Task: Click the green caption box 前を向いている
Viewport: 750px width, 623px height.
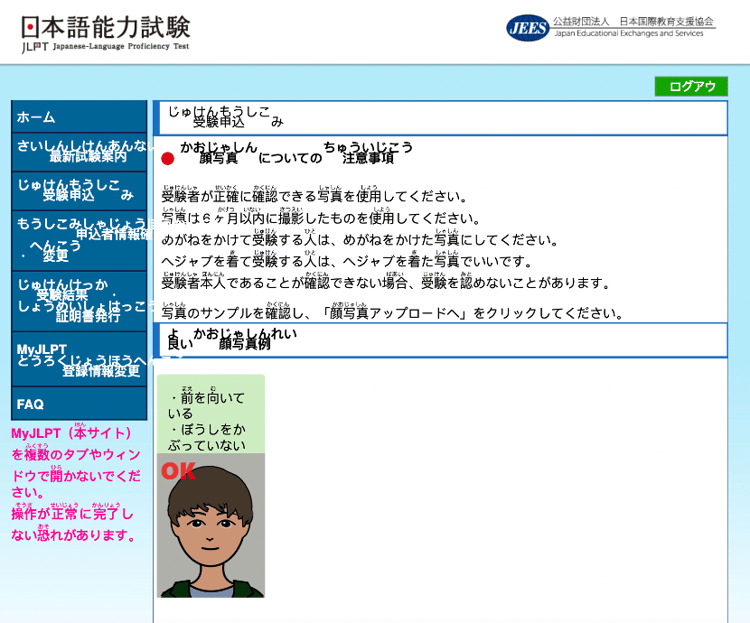Action: [211, 415]
